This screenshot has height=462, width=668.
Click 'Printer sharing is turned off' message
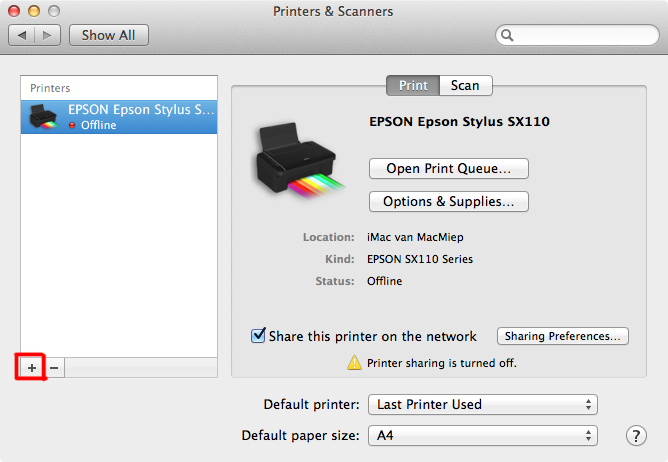point(441,363)
